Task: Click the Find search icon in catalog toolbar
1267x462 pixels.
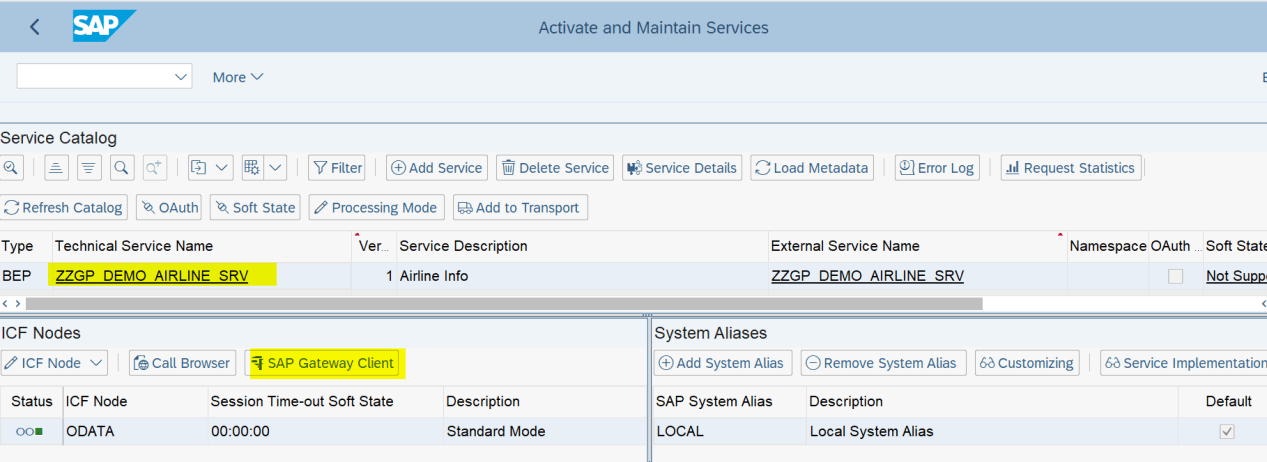Action: click(122, 168)
